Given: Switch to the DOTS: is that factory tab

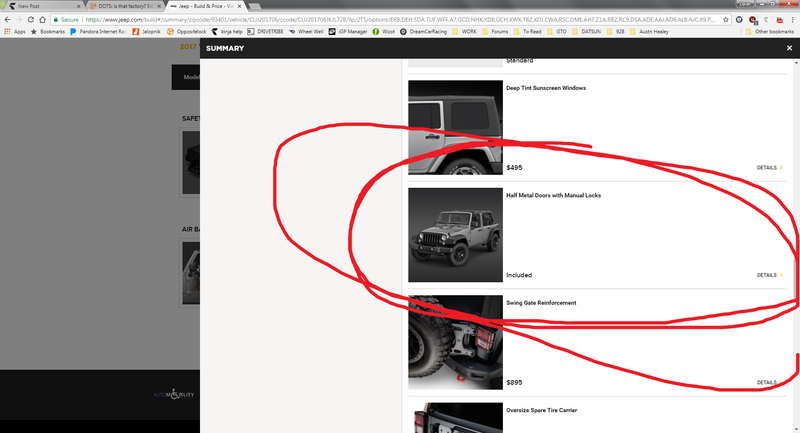Looking at the screenshot, I should [x=124, y=6].
